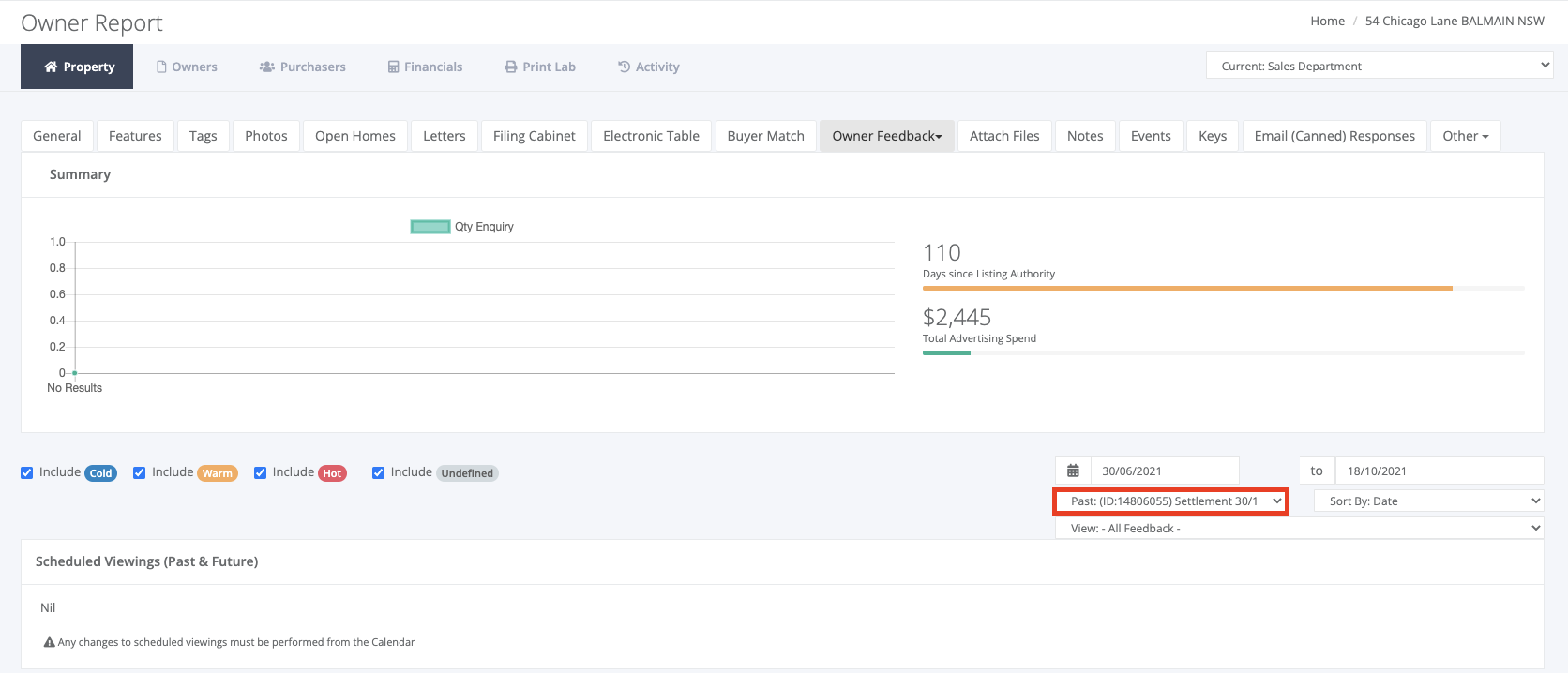Click the Hot badge label
1568x673 pixels.
coord(332,473)
